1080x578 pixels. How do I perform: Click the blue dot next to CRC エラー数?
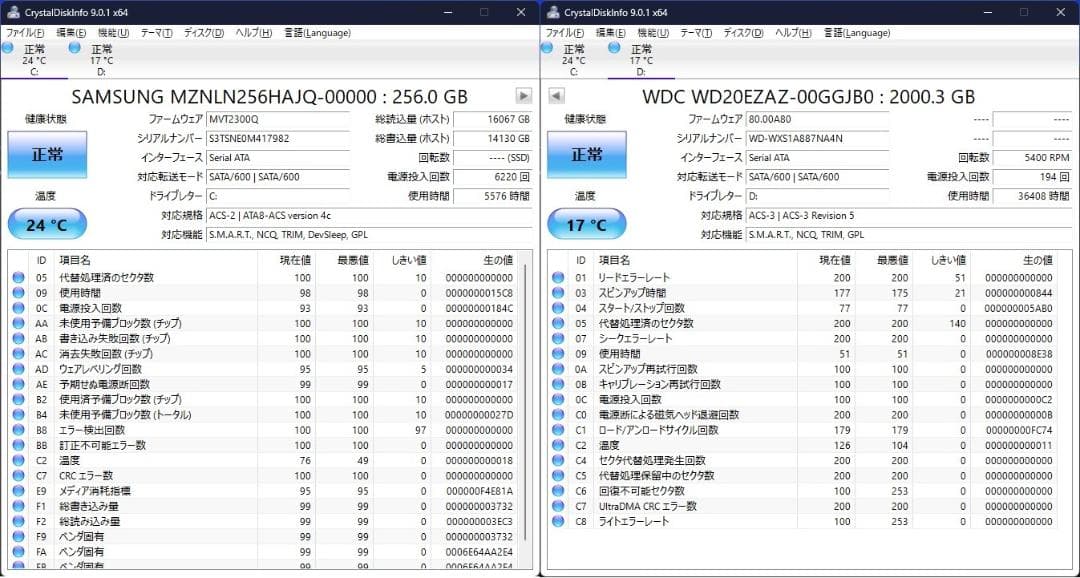[x=16, y=476]
